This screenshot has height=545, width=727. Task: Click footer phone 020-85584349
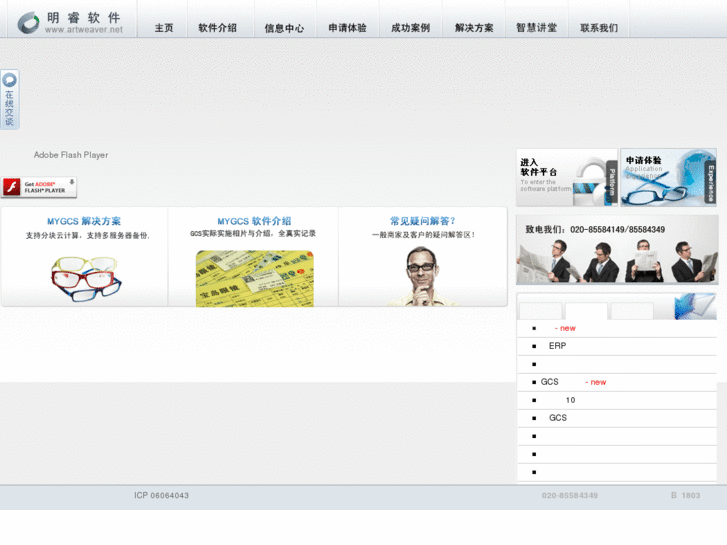(x=569, y=495)
